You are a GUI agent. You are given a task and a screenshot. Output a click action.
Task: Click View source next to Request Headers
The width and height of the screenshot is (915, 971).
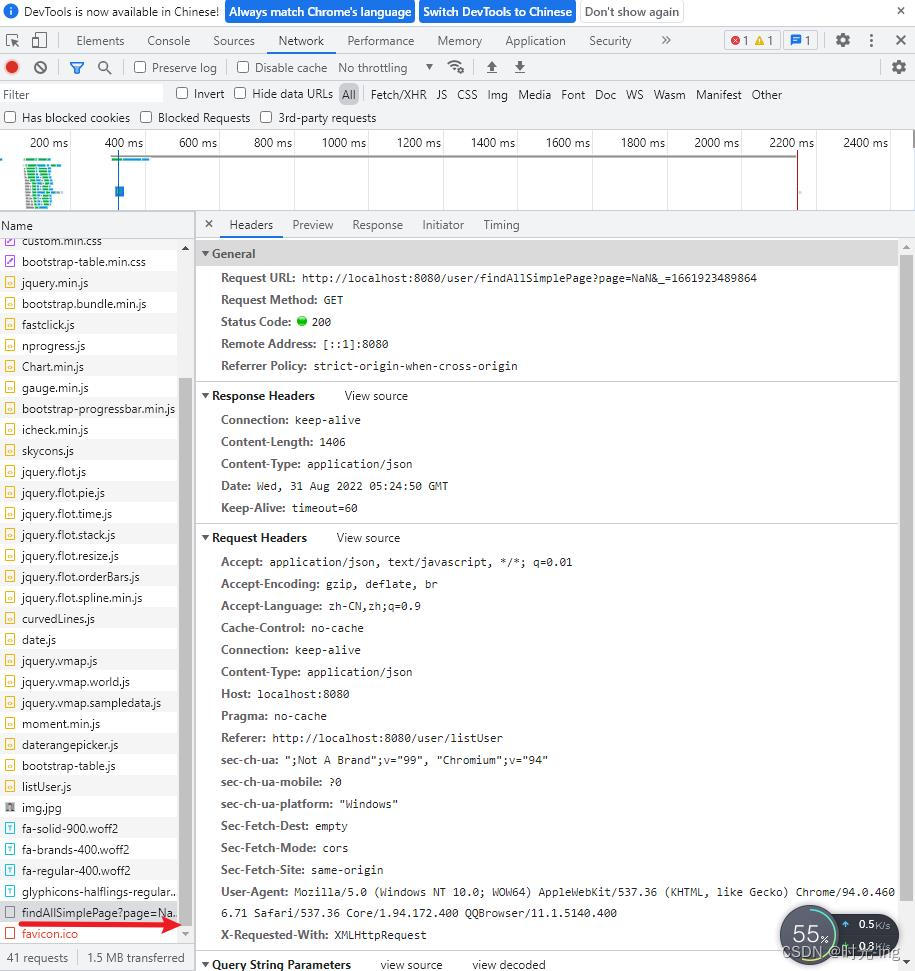(x=367, y=537)
